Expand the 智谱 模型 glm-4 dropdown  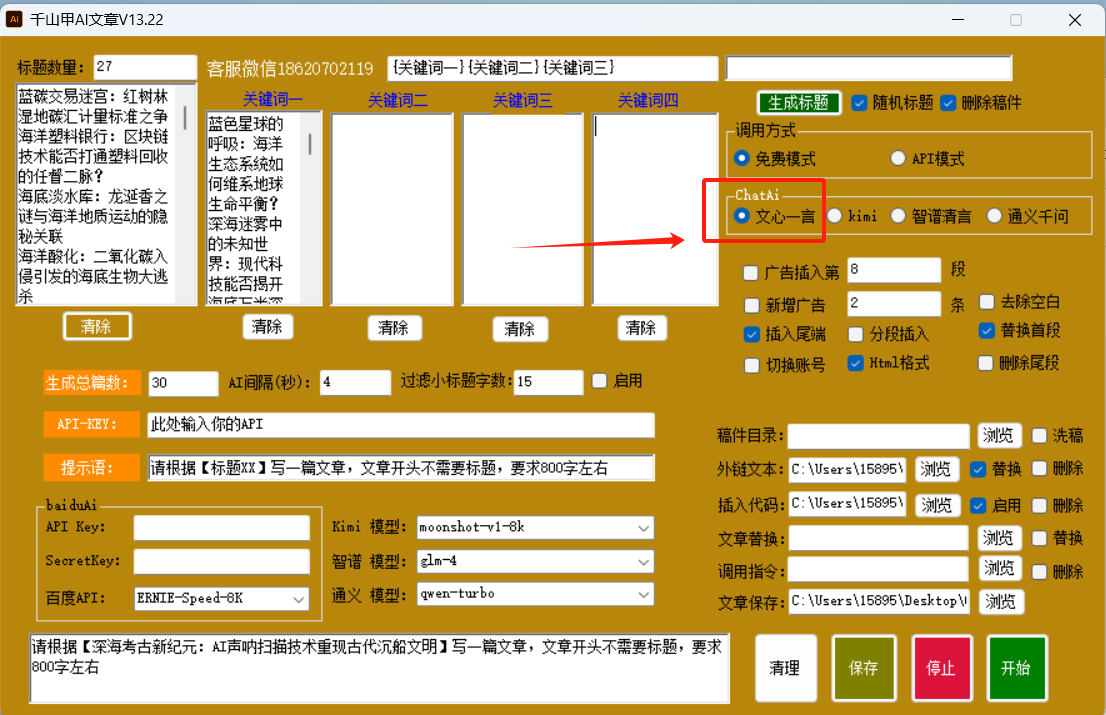[642, 561]
